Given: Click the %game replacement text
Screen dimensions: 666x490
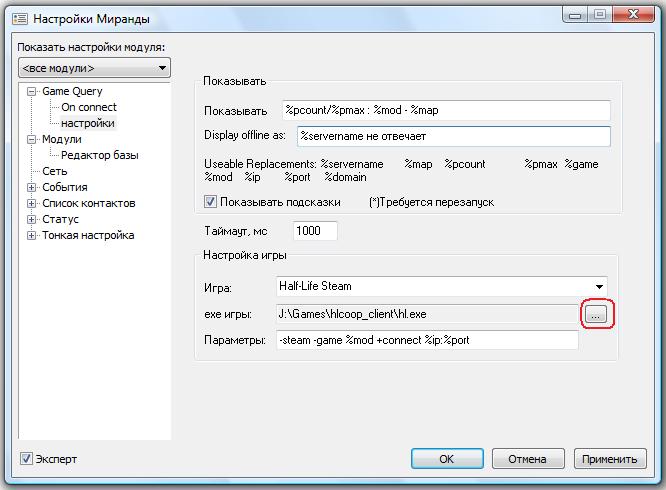Looking at the screenshot, I should click(581, 164).
